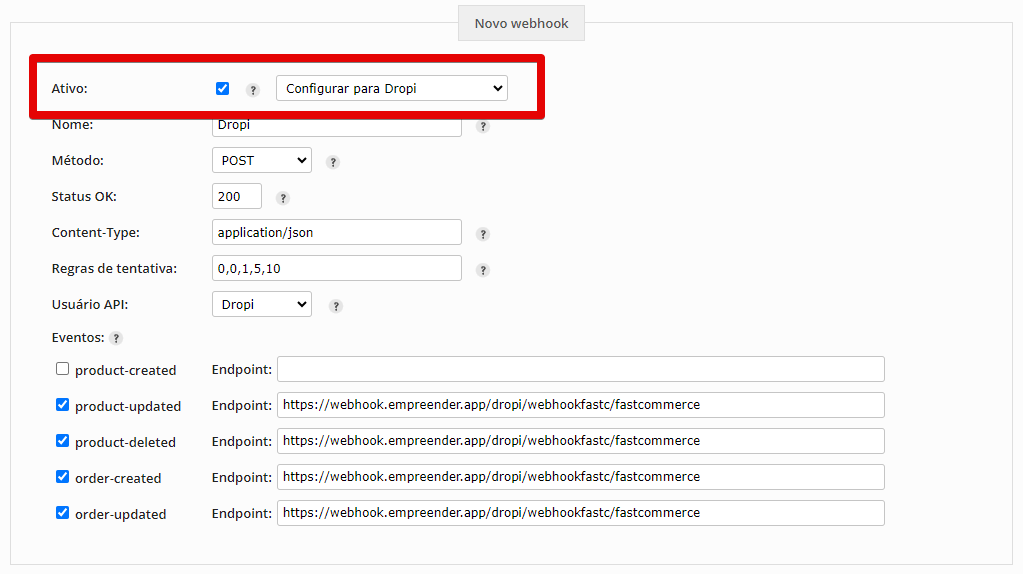Show help for Content-Type field

(483, 234)
